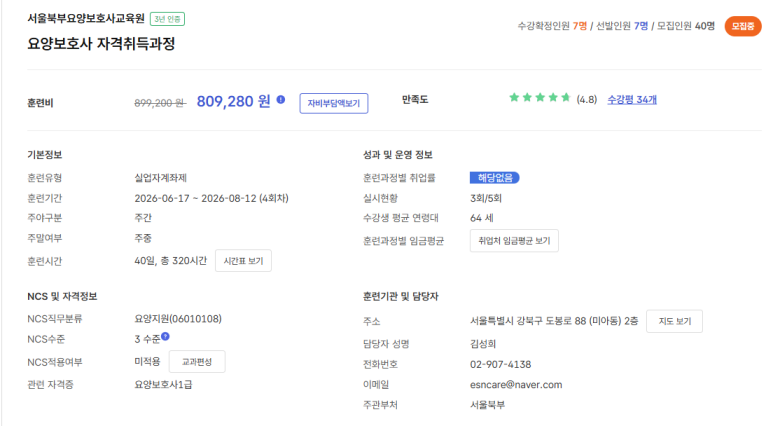Click the 성과 및 운영 정보 heading
Image resolution: width=780 pixels, height=426 pixels.
(x=397, y=155)
